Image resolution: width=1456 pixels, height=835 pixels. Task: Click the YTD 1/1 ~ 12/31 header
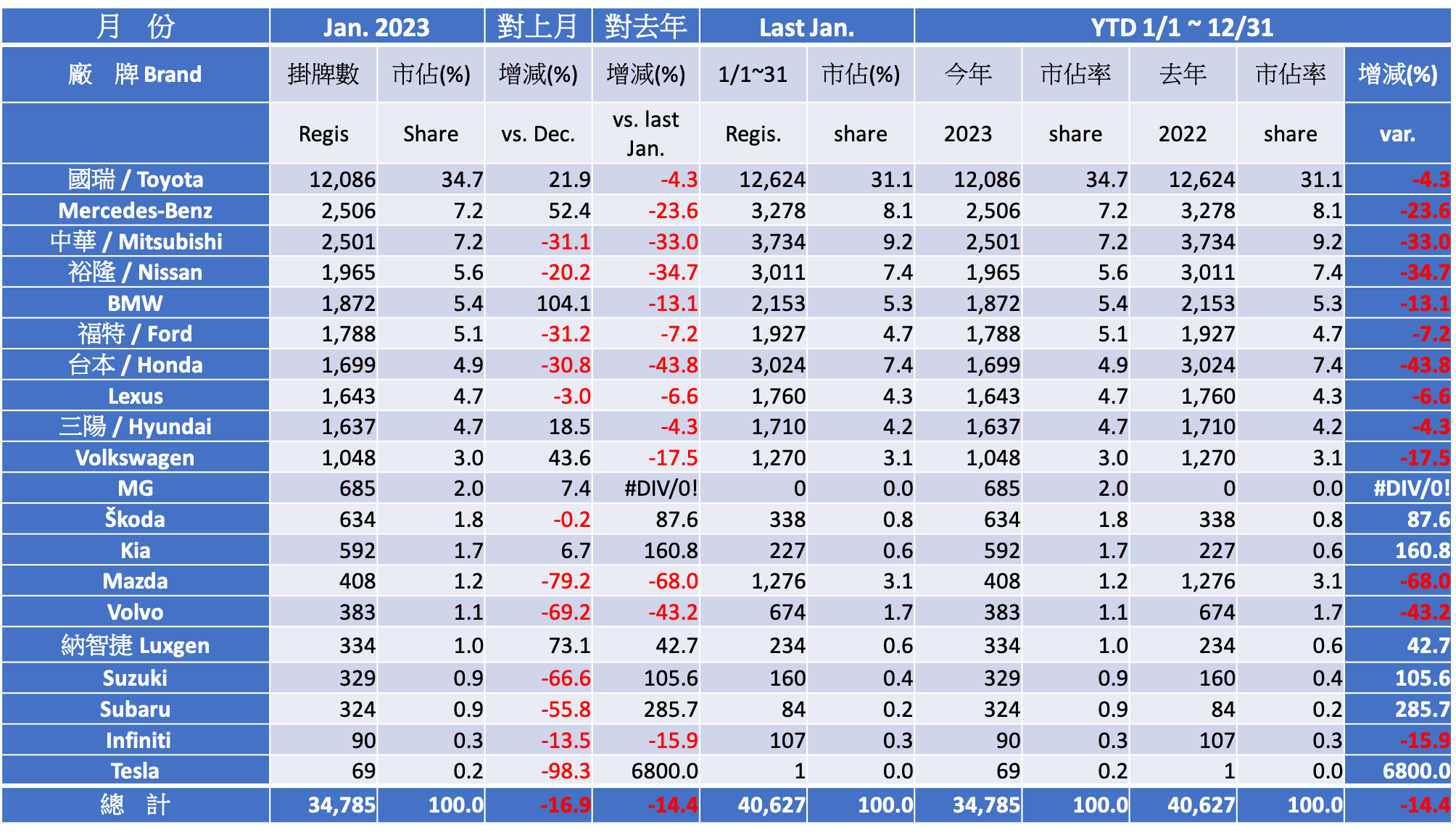1183,28
